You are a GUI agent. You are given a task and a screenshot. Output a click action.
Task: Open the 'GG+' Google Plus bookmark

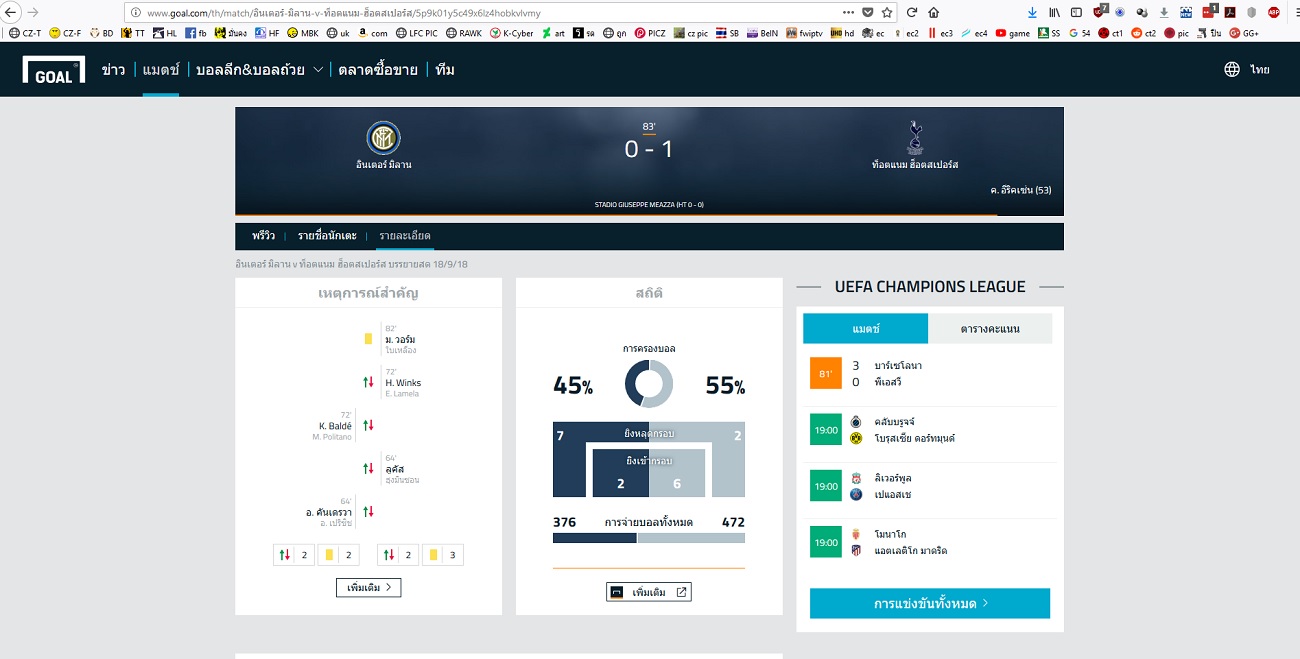point(1244,33)
